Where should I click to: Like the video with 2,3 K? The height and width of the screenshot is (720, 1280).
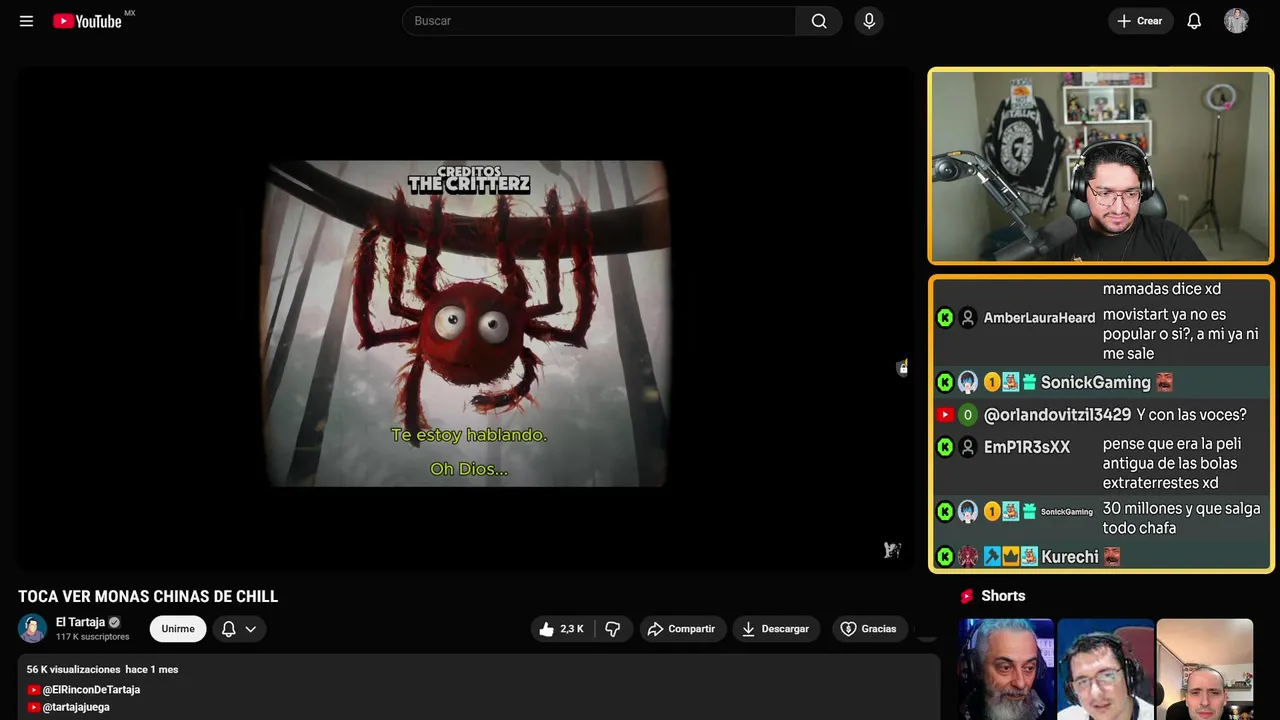[561, 629]
